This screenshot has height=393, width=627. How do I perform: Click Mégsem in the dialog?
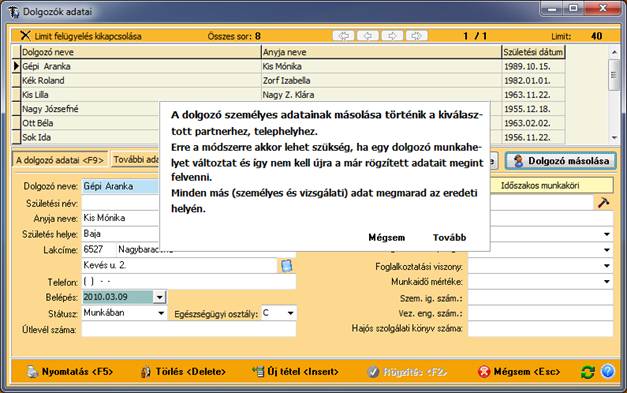pos(386,237)
